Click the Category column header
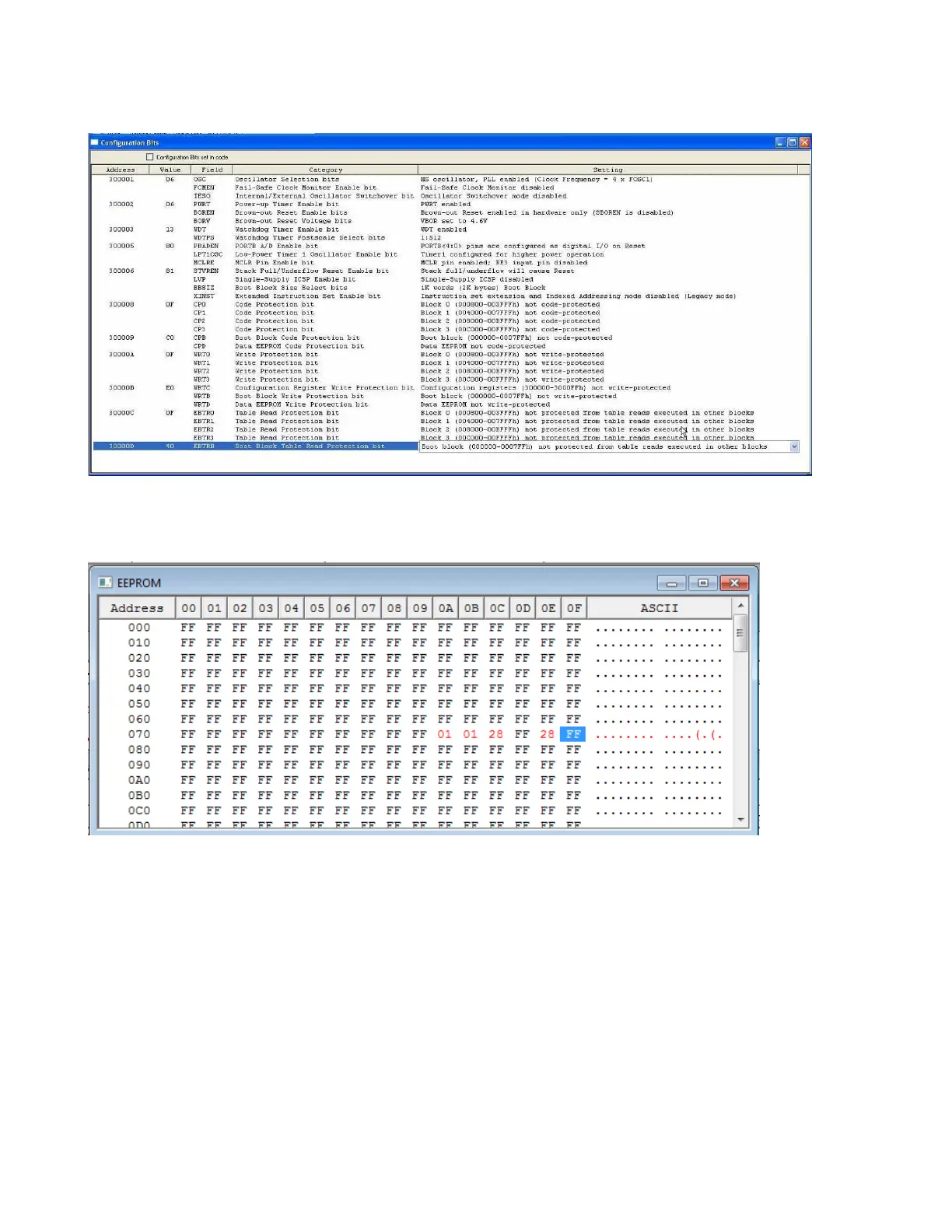This screenshot has width=952, height=1232. tap(325, 170)
